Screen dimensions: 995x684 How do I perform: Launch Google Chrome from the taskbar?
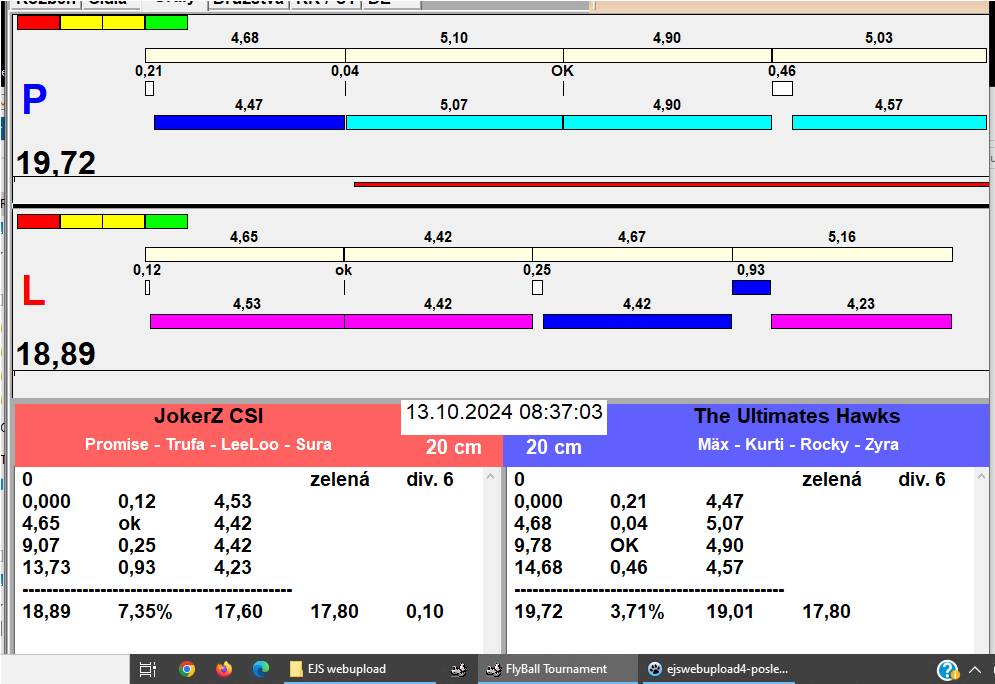[187, 669]
